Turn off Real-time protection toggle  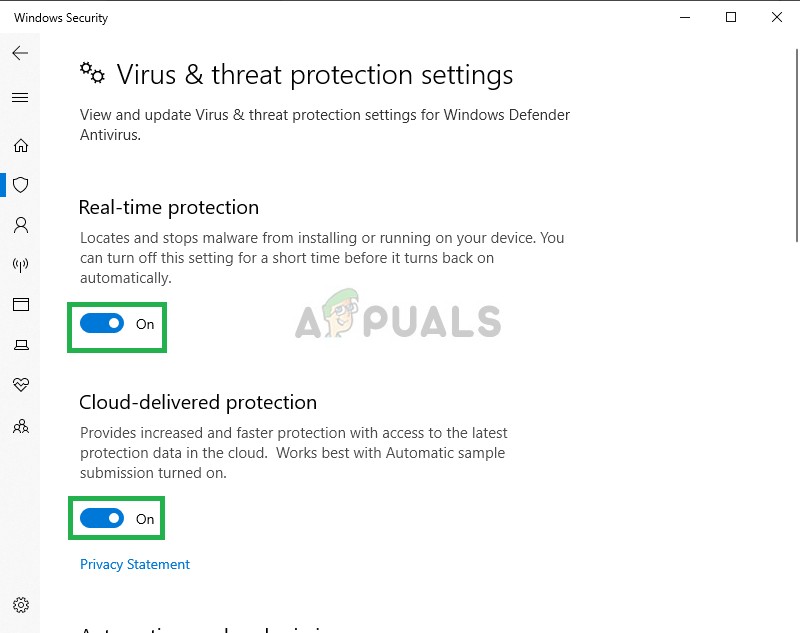(102, 324)
